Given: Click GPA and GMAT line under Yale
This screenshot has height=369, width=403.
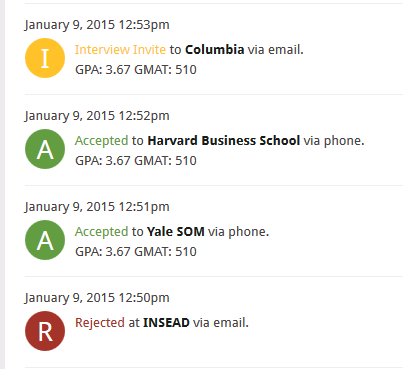Looking at the screenshot, I should (136, 252).
